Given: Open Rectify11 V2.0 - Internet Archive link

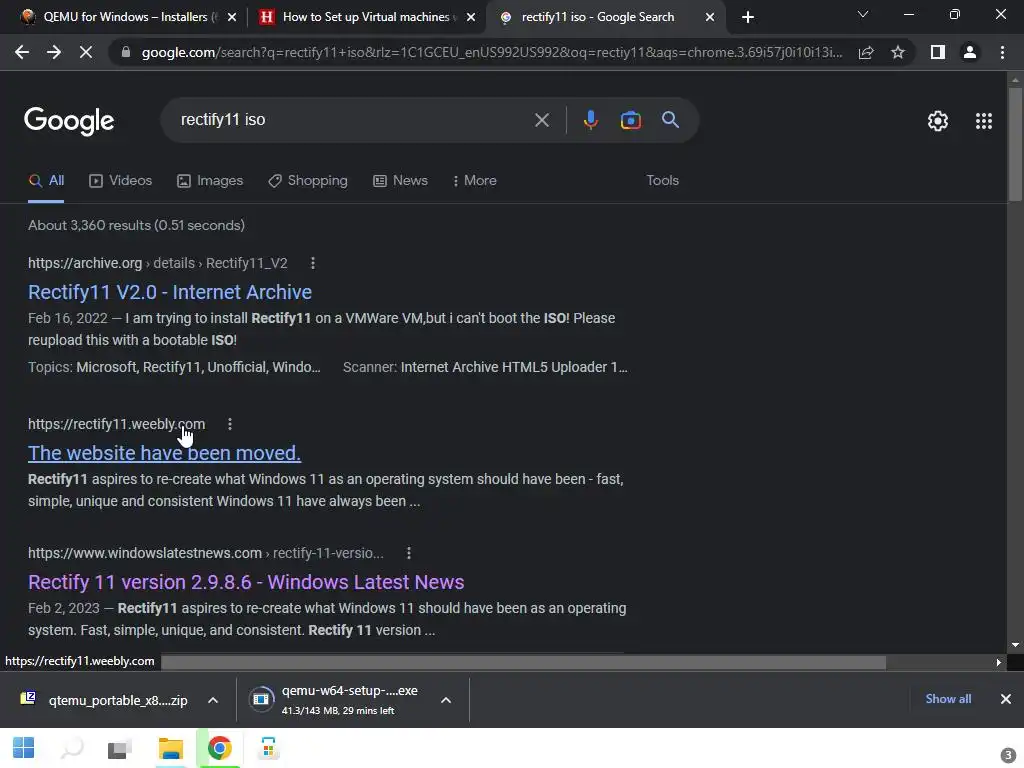Looking at the screenshot, I should pyautogui.click(x=170, y=292).
